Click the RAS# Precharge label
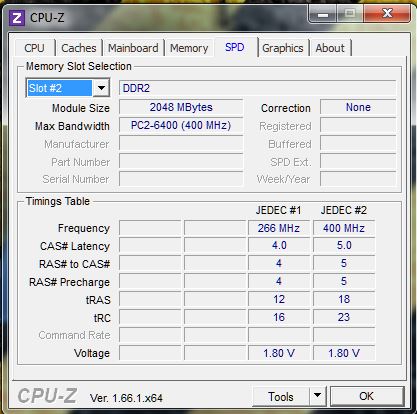The image size is (417, 414). coord(69,282)
